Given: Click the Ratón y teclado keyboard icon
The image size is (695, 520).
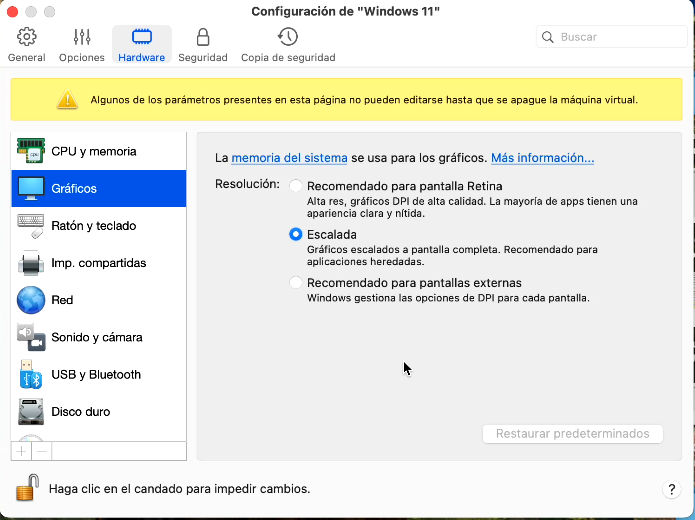Looking at the screenshot, I should (31, 226).
